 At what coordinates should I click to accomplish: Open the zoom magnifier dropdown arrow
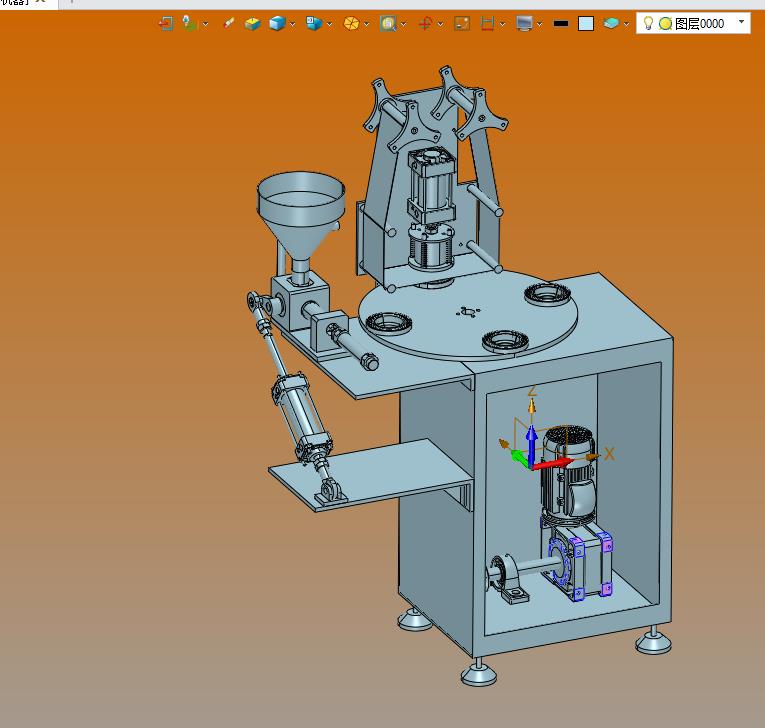coord(403,24)
